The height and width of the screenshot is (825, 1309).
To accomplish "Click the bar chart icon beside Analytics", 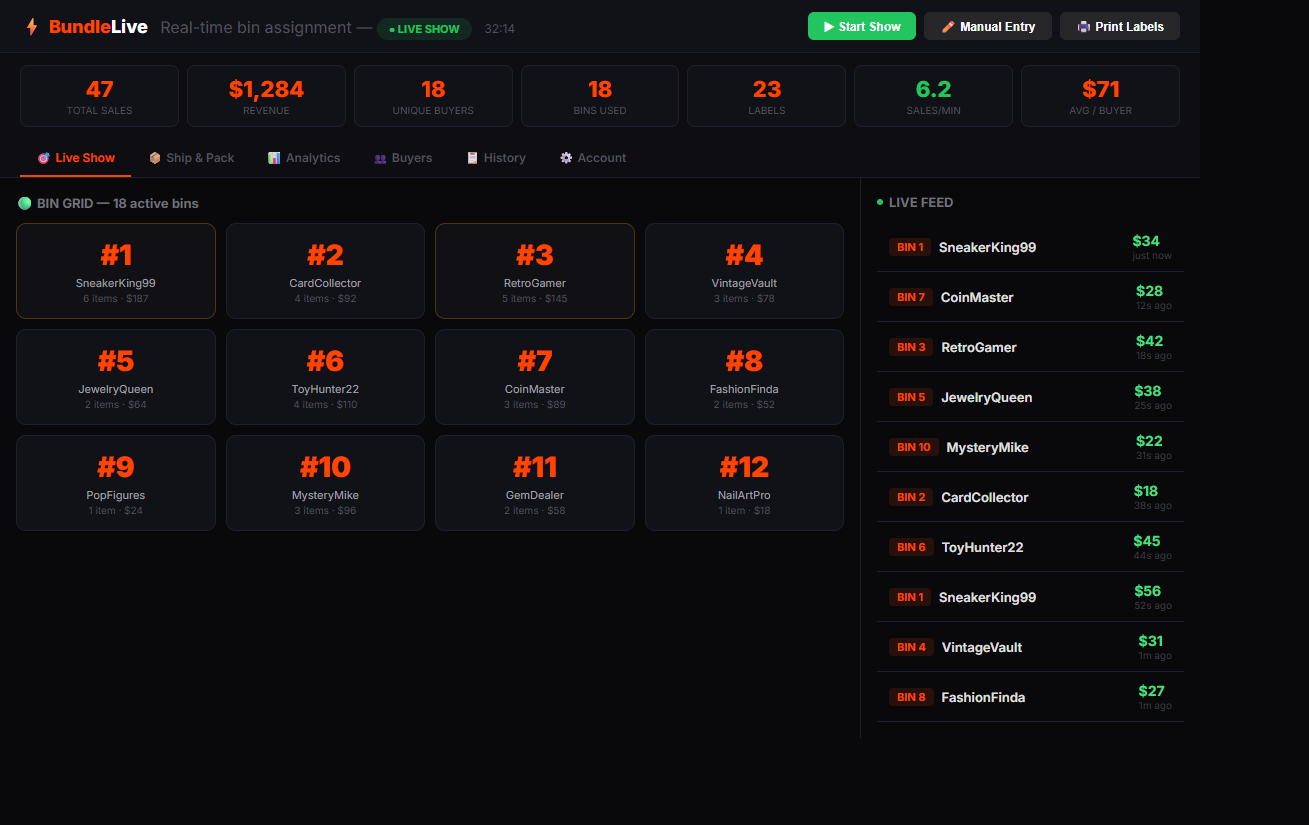I will click(x=272, y=157).
